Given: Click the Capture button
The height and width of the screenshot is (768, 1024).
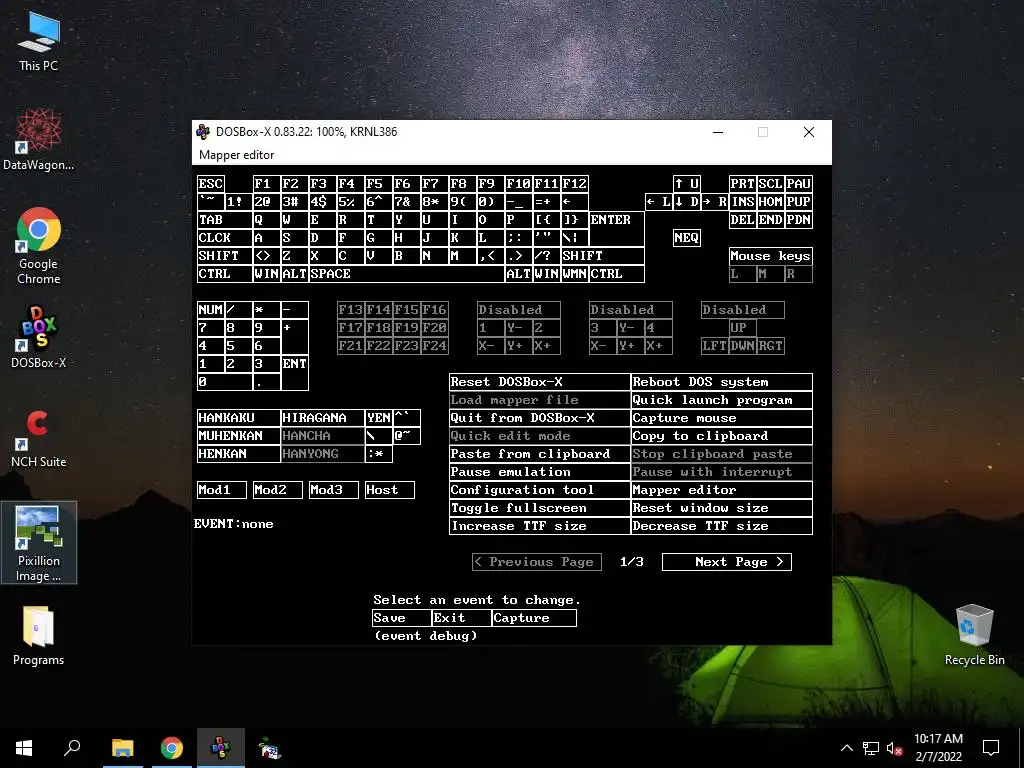Looking at the screenshot, I should pyautogui.click(x=534, y=618).
